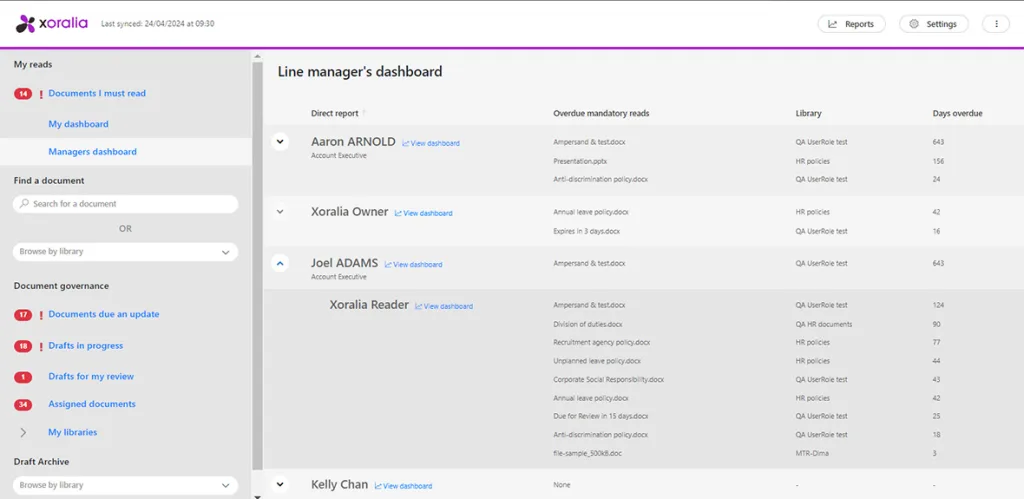Viewport: 1024px width, 499px height.
Task: Open My dashboard from sidebar
Action: click(78, 124)
